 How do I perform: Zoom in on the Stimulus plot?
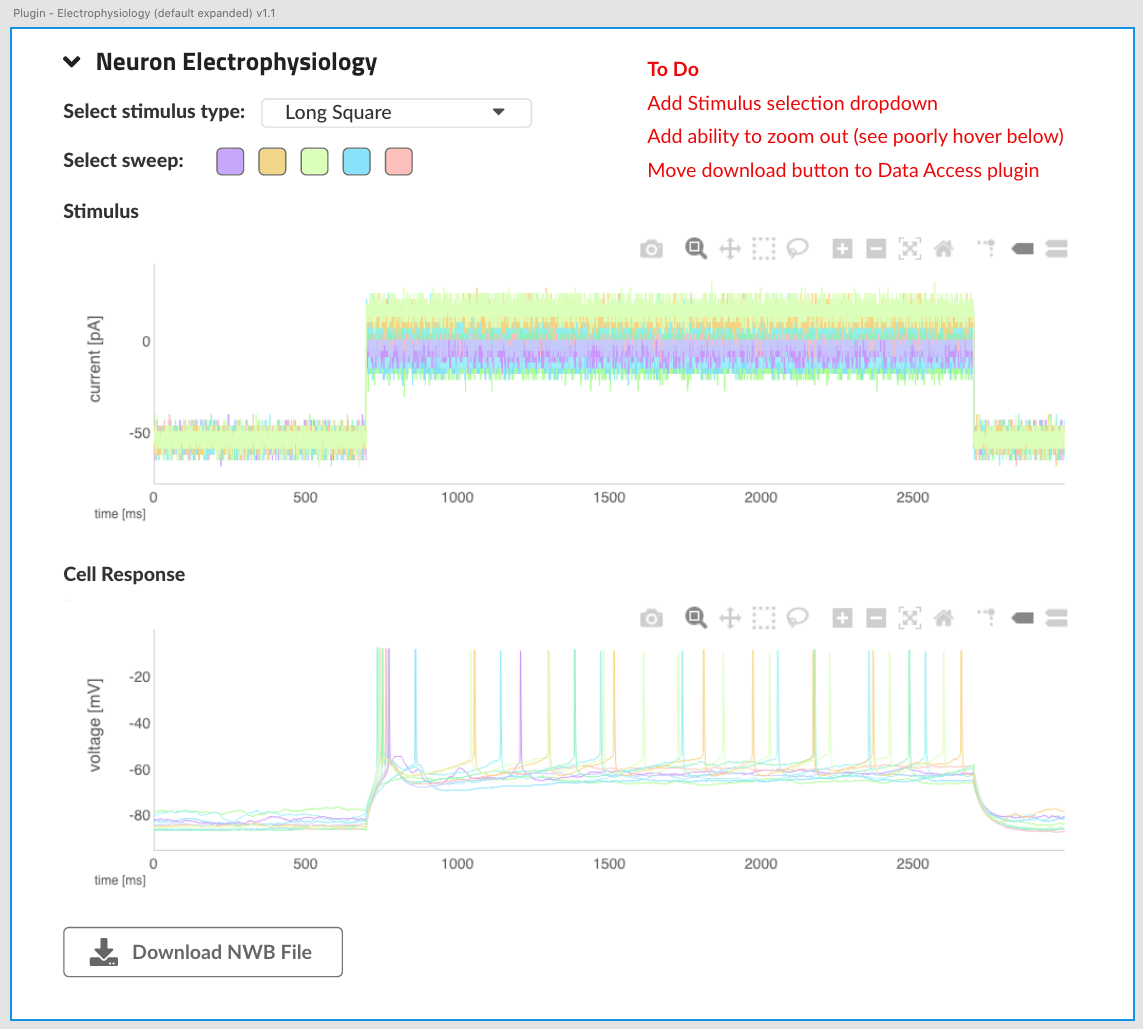[x=843, y=249]
